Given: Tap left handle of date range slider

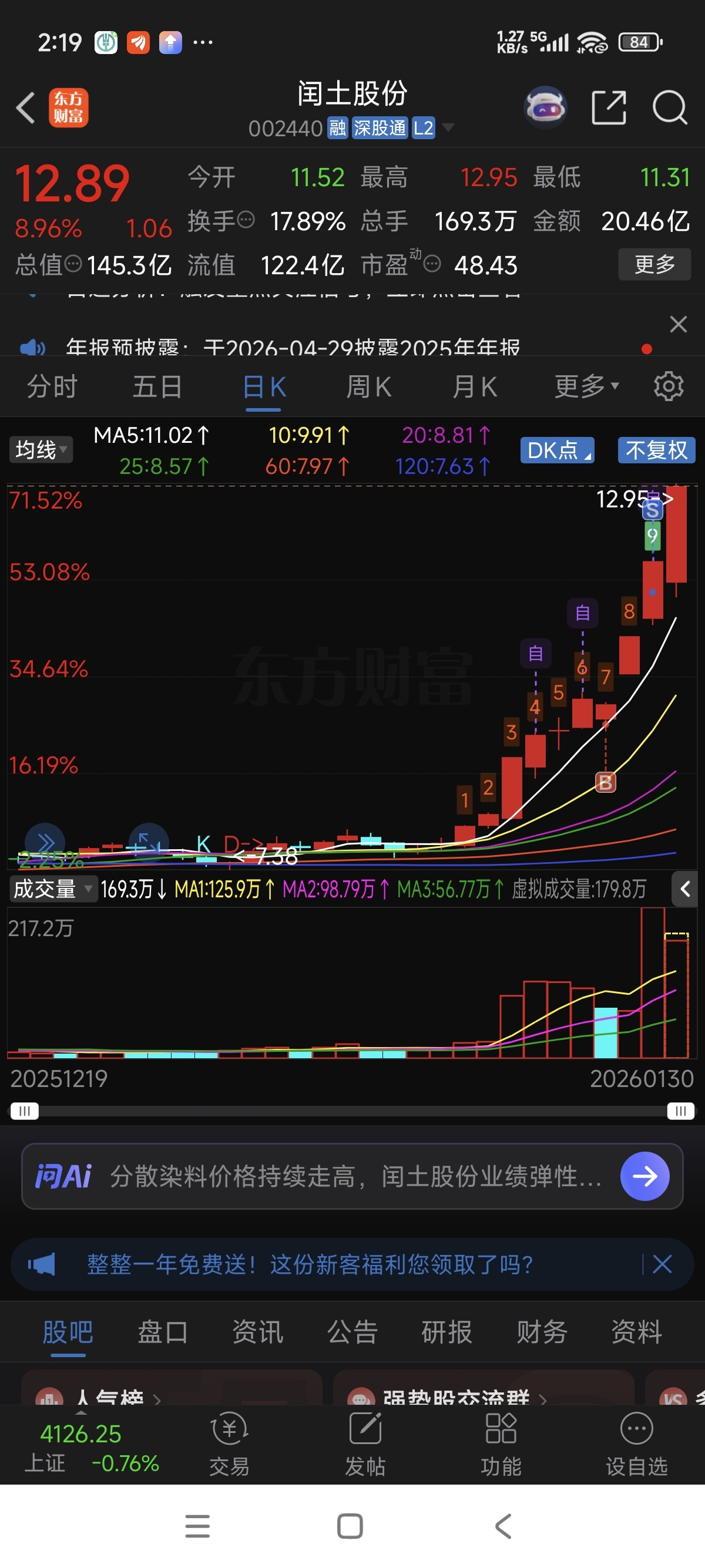Looking at the screenshot, I should click(x=24, y=1111).
